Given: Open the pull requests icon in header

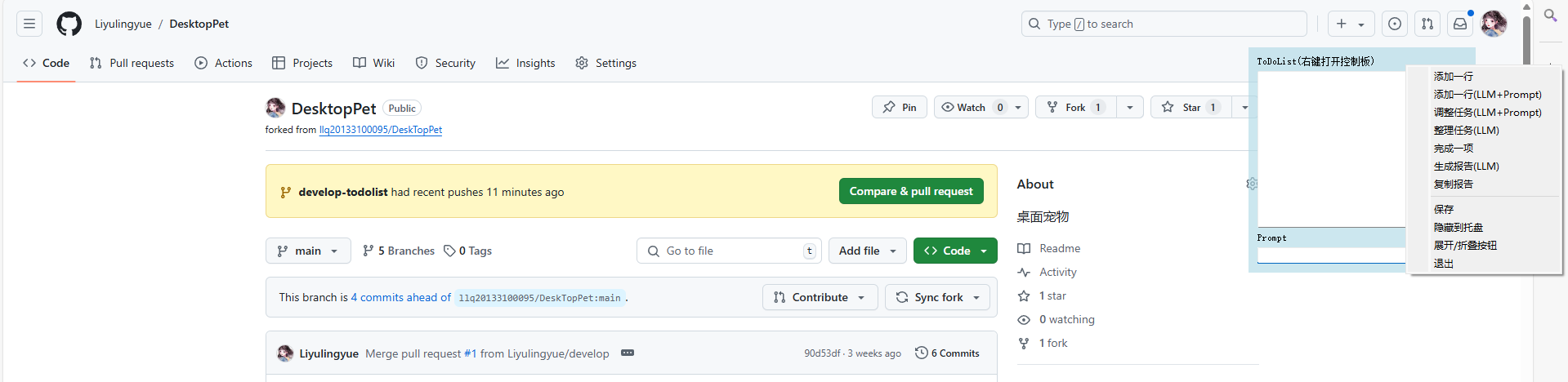Looking at the screenshot, I should (1427, 24).
